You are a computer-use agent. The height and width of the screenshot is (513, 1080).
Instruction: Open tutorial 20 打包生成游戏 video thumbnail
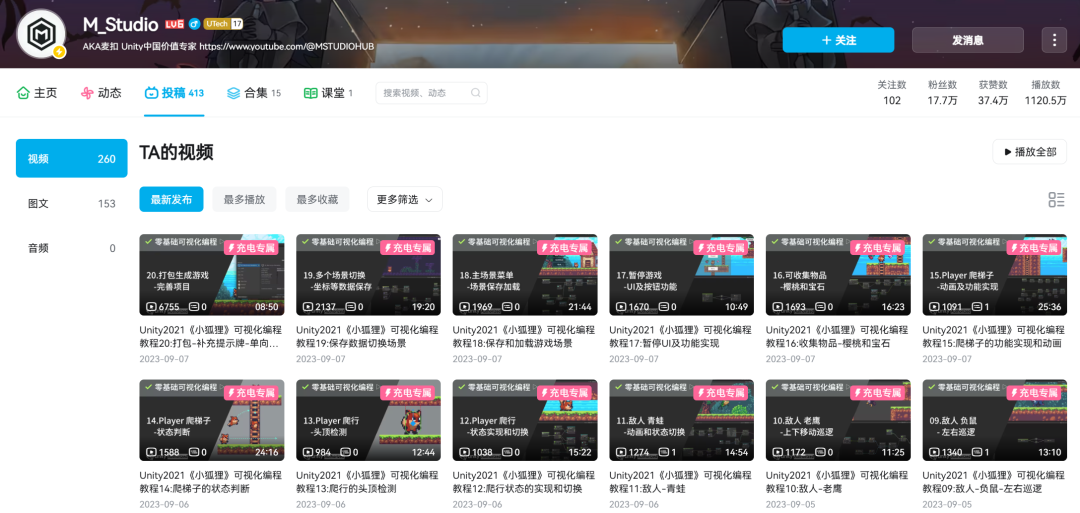click(x=211, y=275)
